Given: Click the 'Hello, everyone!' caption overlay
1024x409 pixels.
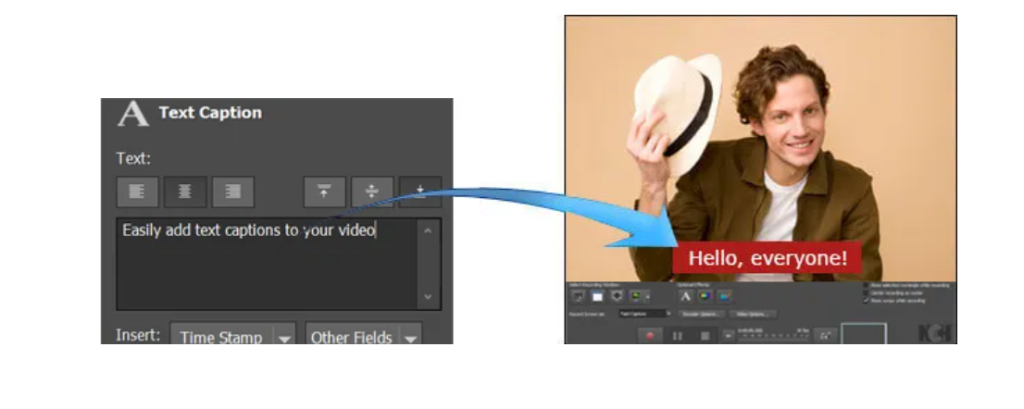Looking at the screenshot, I should tap(767, 259).
